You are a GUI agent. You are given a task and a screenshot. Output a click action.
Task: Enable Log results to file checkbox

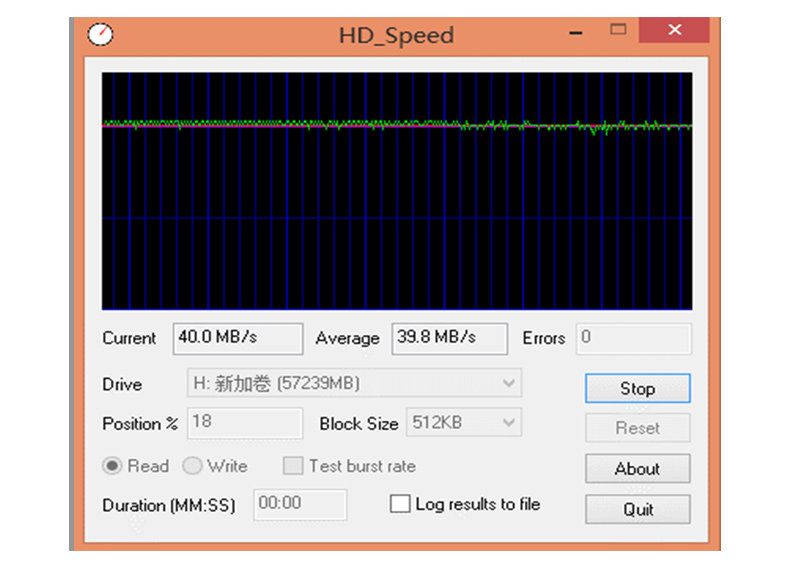coord(400,503)
